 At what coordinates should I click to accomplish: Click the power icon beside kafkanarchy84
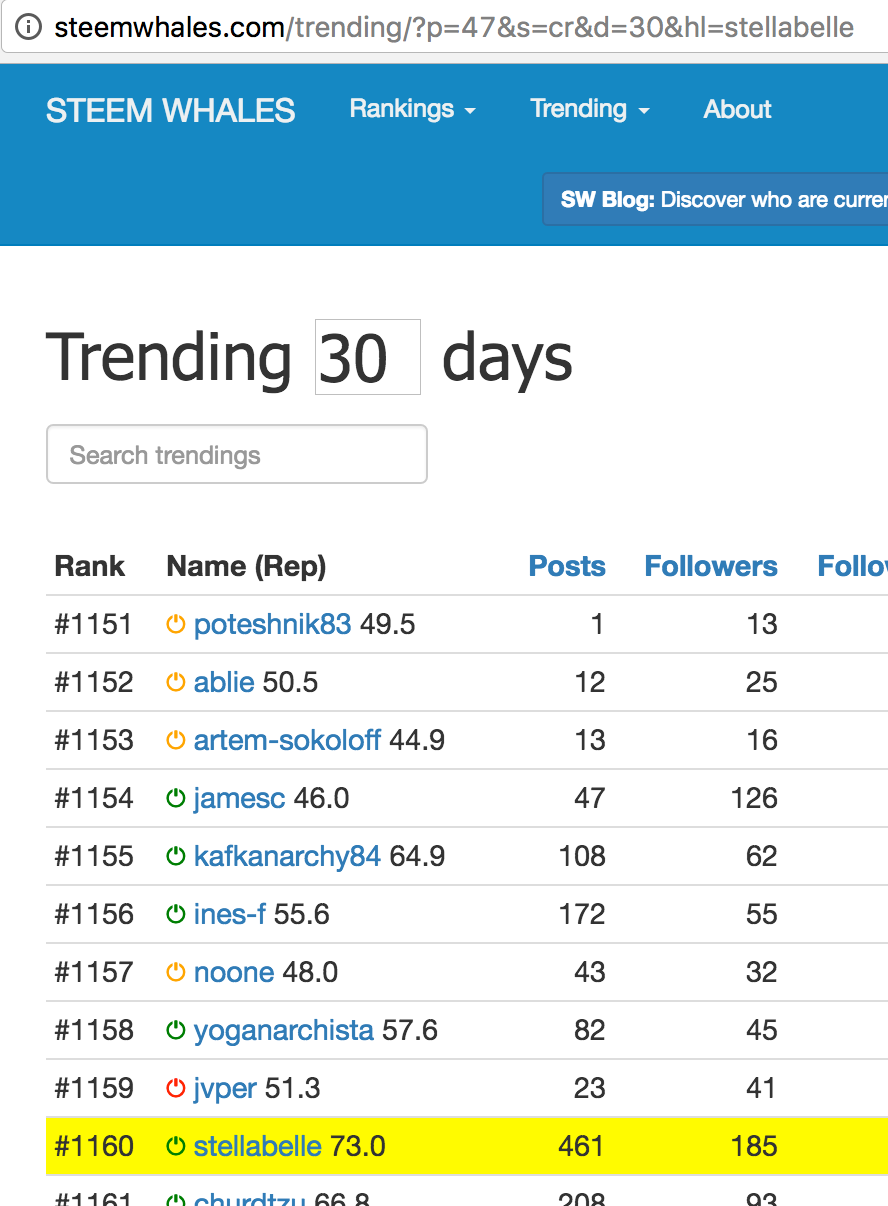pos(176,857)
